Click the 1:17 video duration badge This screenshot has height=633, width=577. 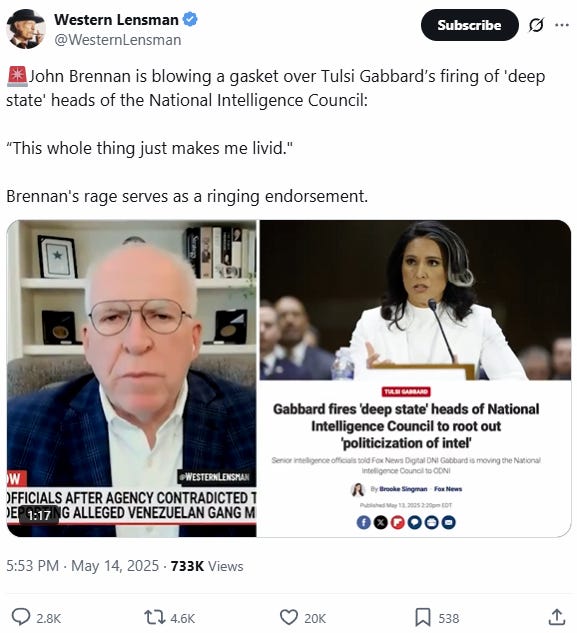pyautogui.click(x=39, y=515)
